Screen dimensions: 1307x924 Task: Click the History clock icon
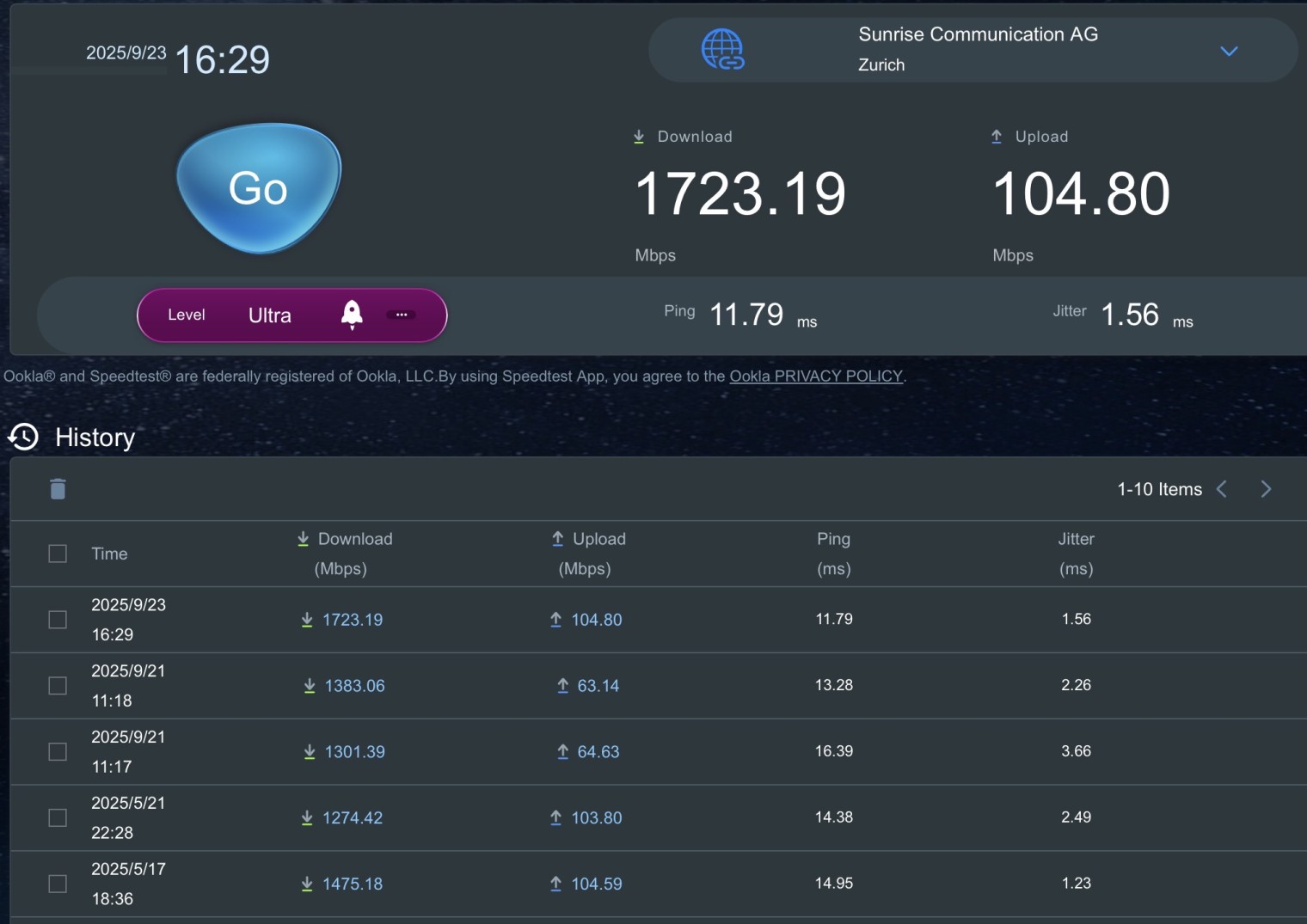(23, 437)
